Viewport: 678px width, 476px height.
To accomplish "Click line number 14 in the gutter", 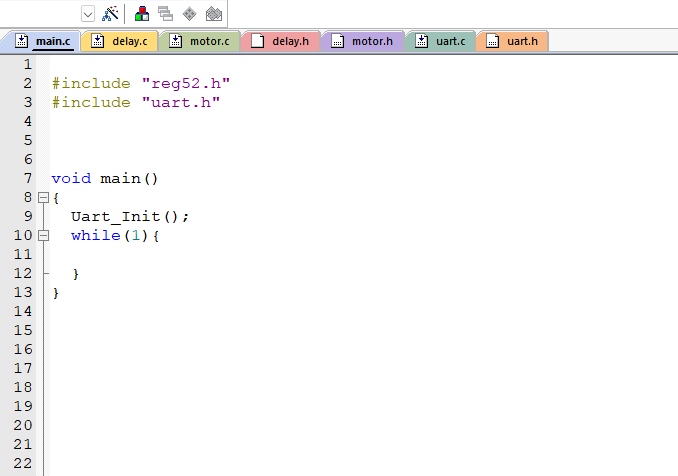I will pyautogui.click(x=23, y=311).
